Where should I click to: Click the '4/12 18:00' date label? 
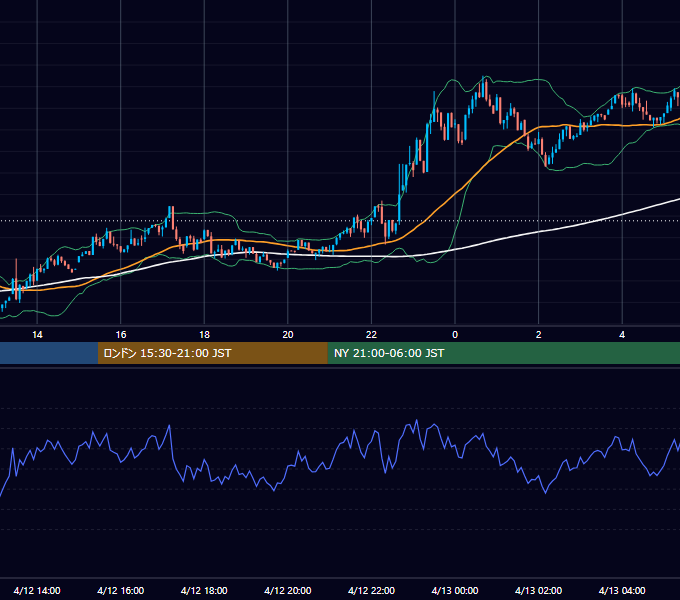(x=204, y=590)
